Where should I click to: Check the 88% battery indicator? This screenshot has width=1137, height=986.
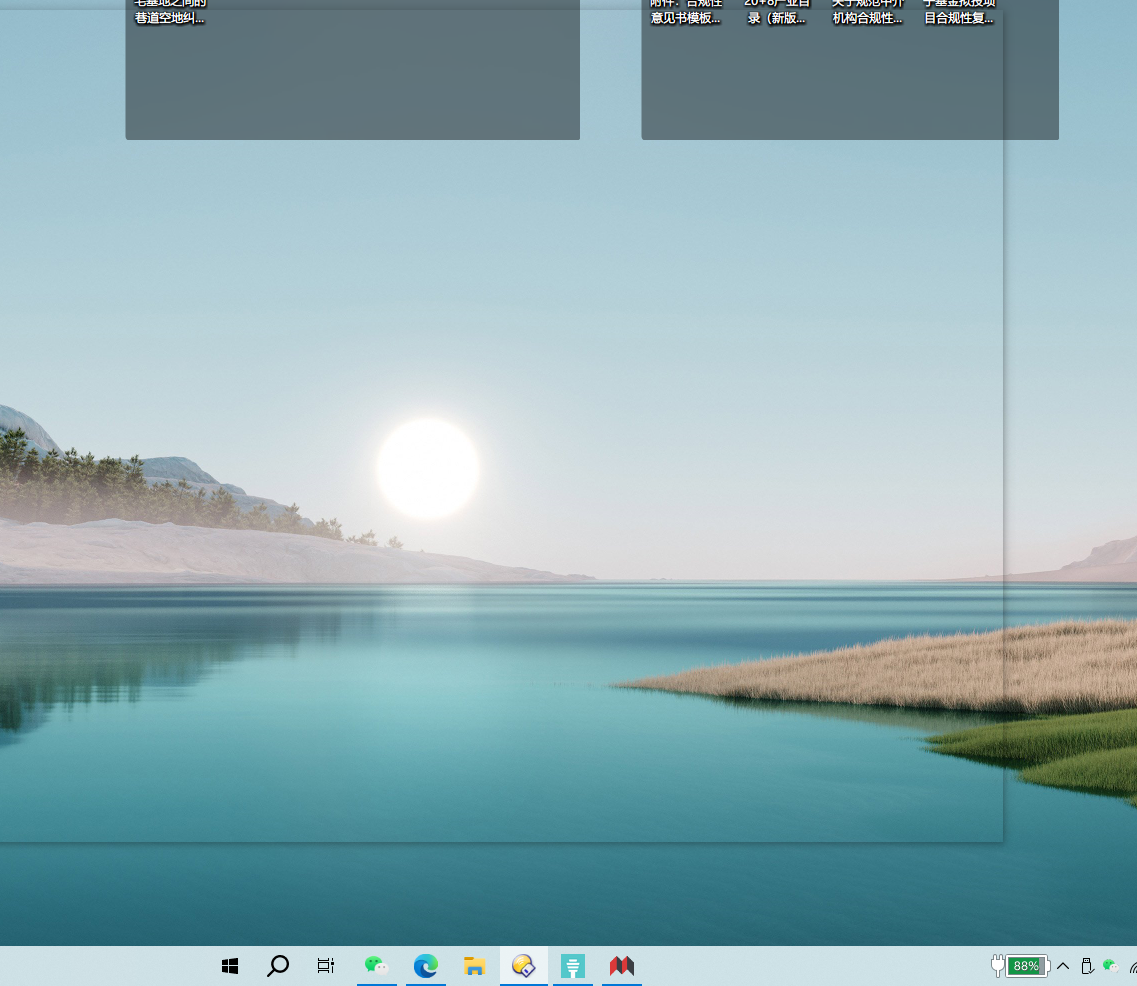tap(1025, 966)
